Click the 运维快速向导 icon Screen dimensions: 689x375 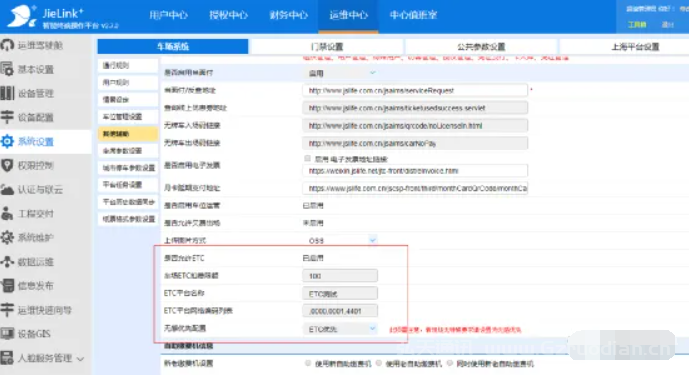pyautogui.click(x=7, y=309)
